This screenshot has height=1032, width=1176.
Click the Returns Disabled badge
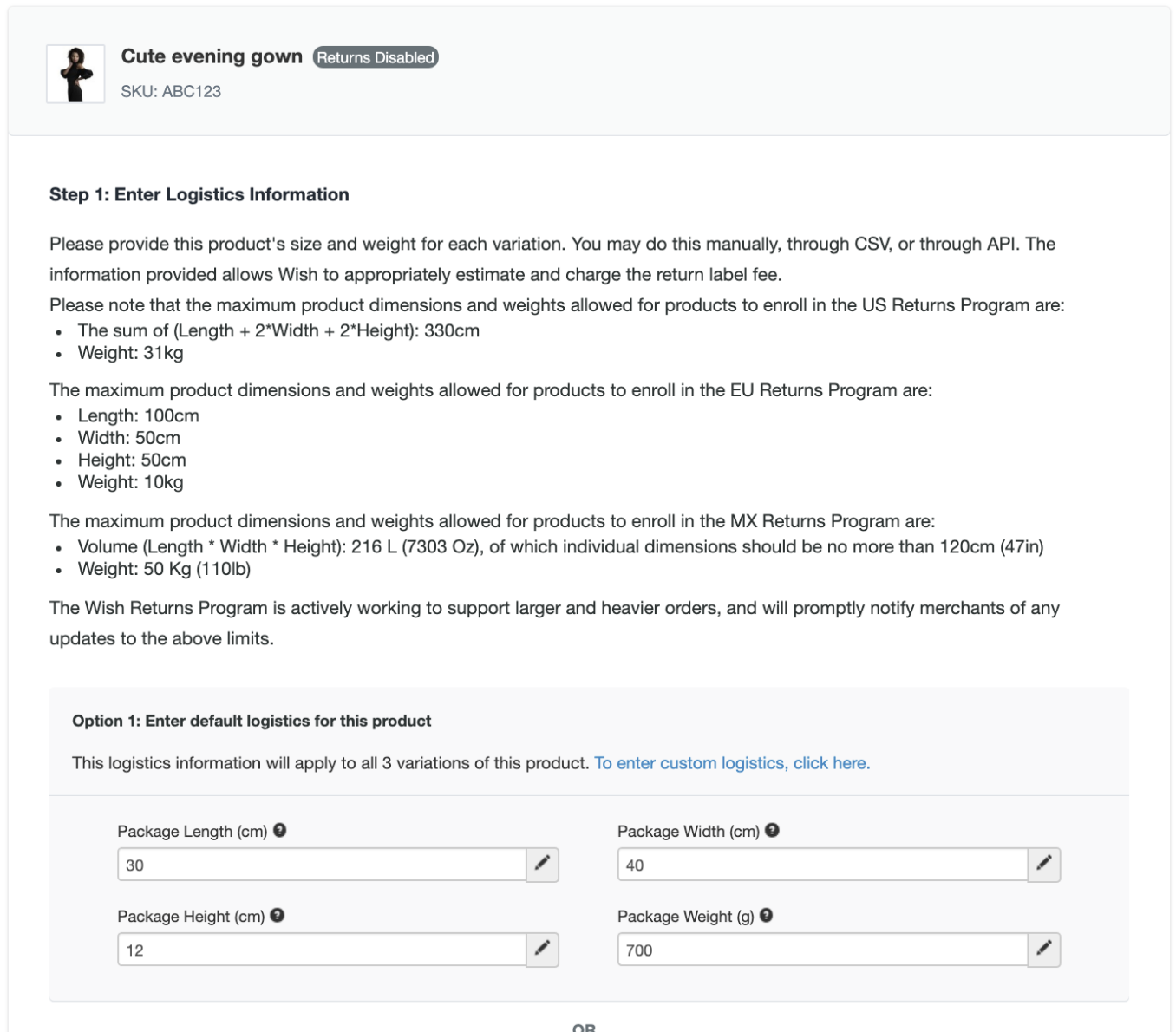[x=376, y=57]
